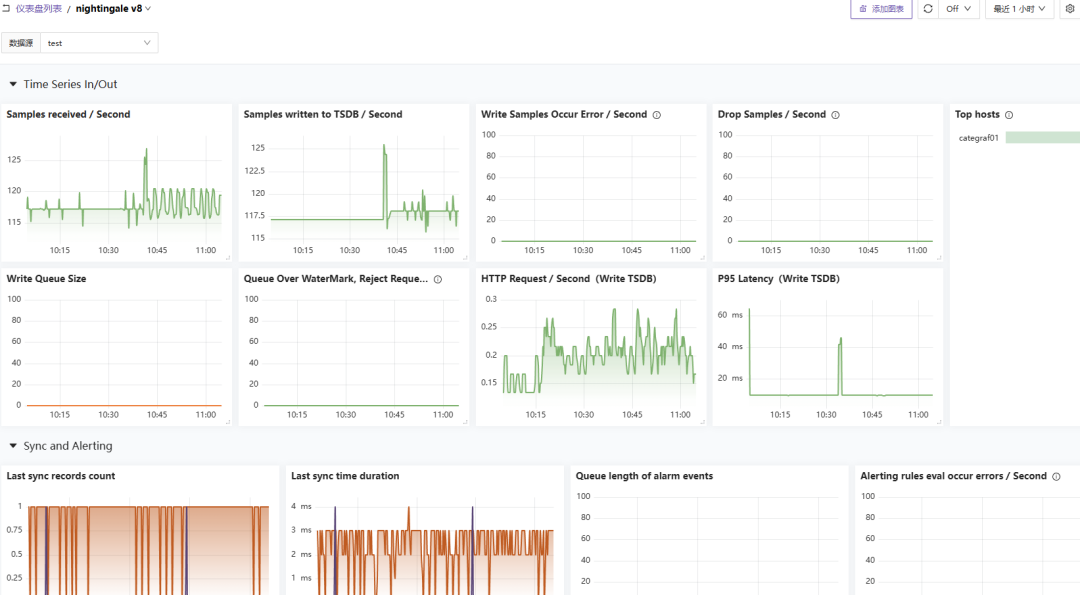The width and height of the screenshot is (1080, 595).
Task: Click the Samples received / Second panel title
Action: coord(68,114)
